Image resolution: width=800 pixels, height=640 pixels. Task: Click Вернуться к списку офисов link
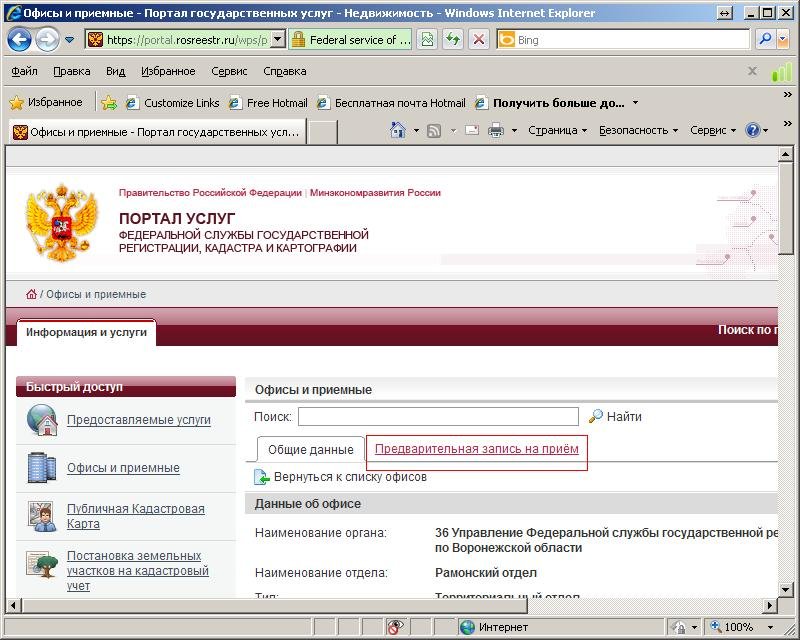(x=350, y=477)
